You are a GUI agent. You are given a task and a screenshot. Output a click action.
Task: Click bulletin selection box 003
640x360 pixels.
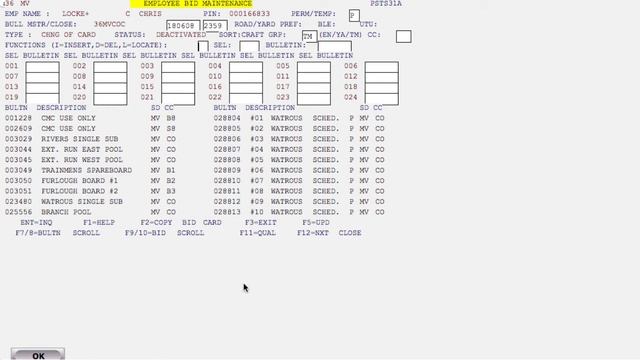(x=178, y=67)
